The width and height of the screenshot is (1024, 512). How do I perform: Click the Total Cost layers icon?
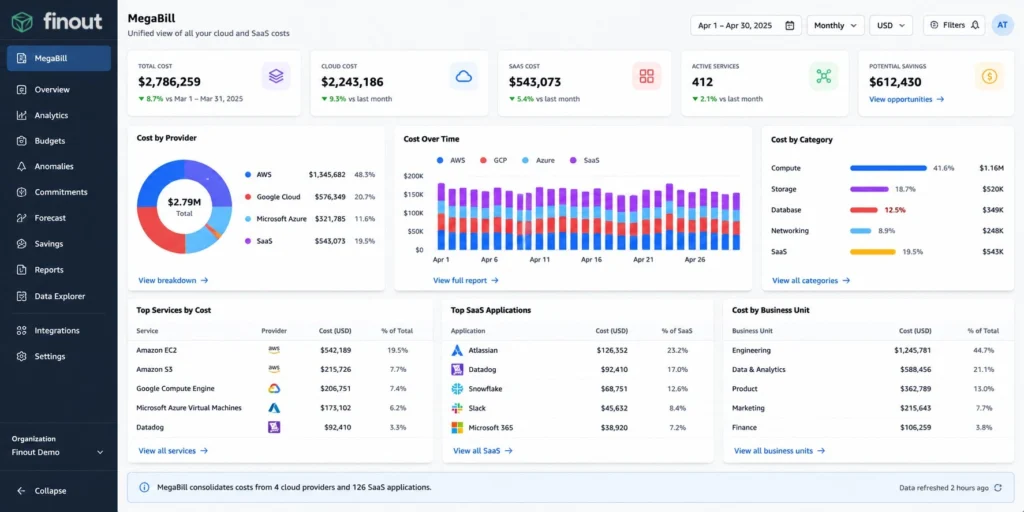point(276,76)
